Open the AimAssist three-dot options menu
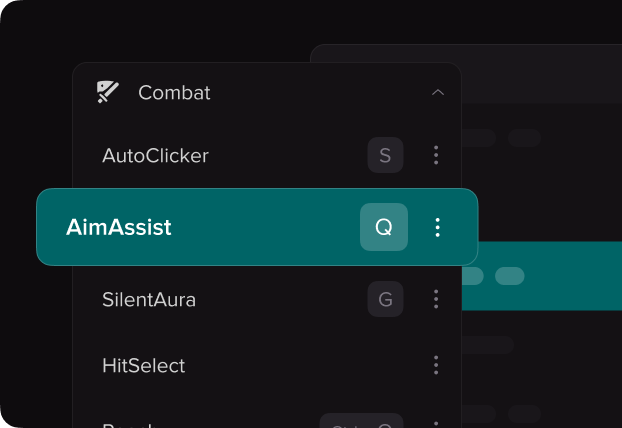Image resolution: width=622 pixels, height=428 pixels. [437, 227]
